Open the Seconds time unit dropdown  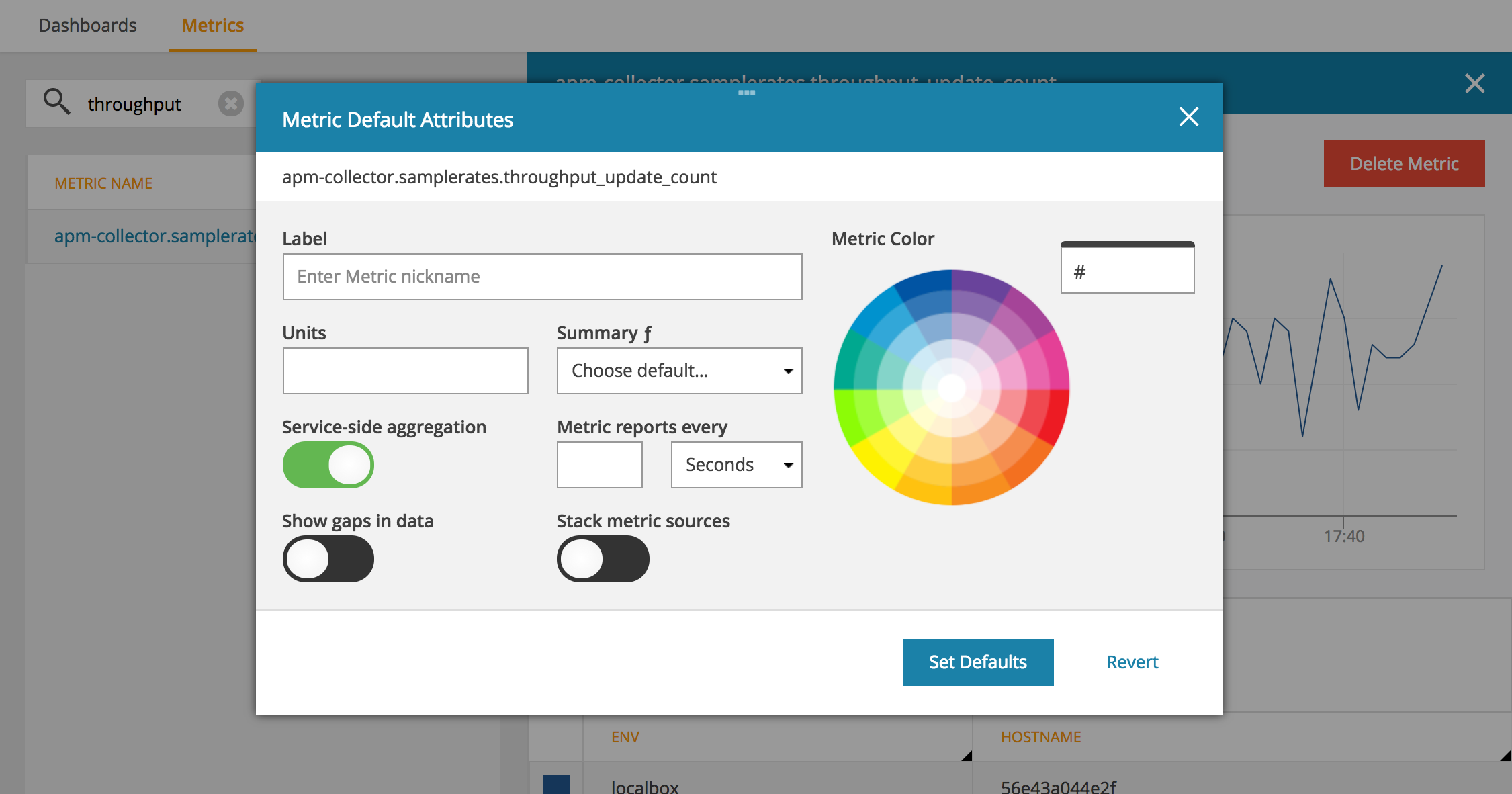point(736,465)
